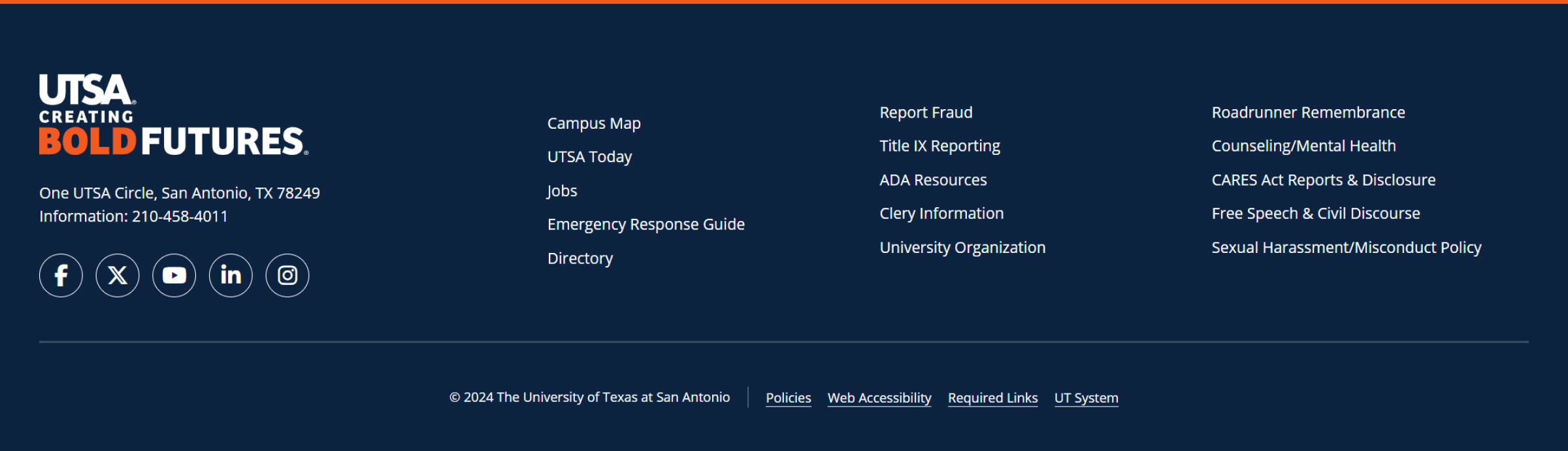The width and height of the screenshot is (1568, 451).
Task: Click Required Links
Action: [993, 398]
